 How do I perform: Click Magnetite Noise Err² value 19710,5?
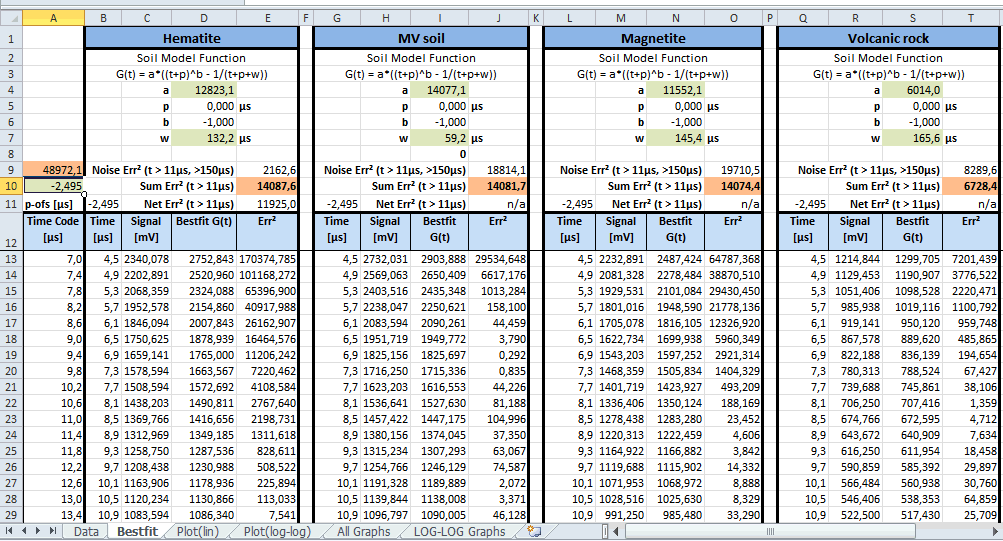point(733,170)
